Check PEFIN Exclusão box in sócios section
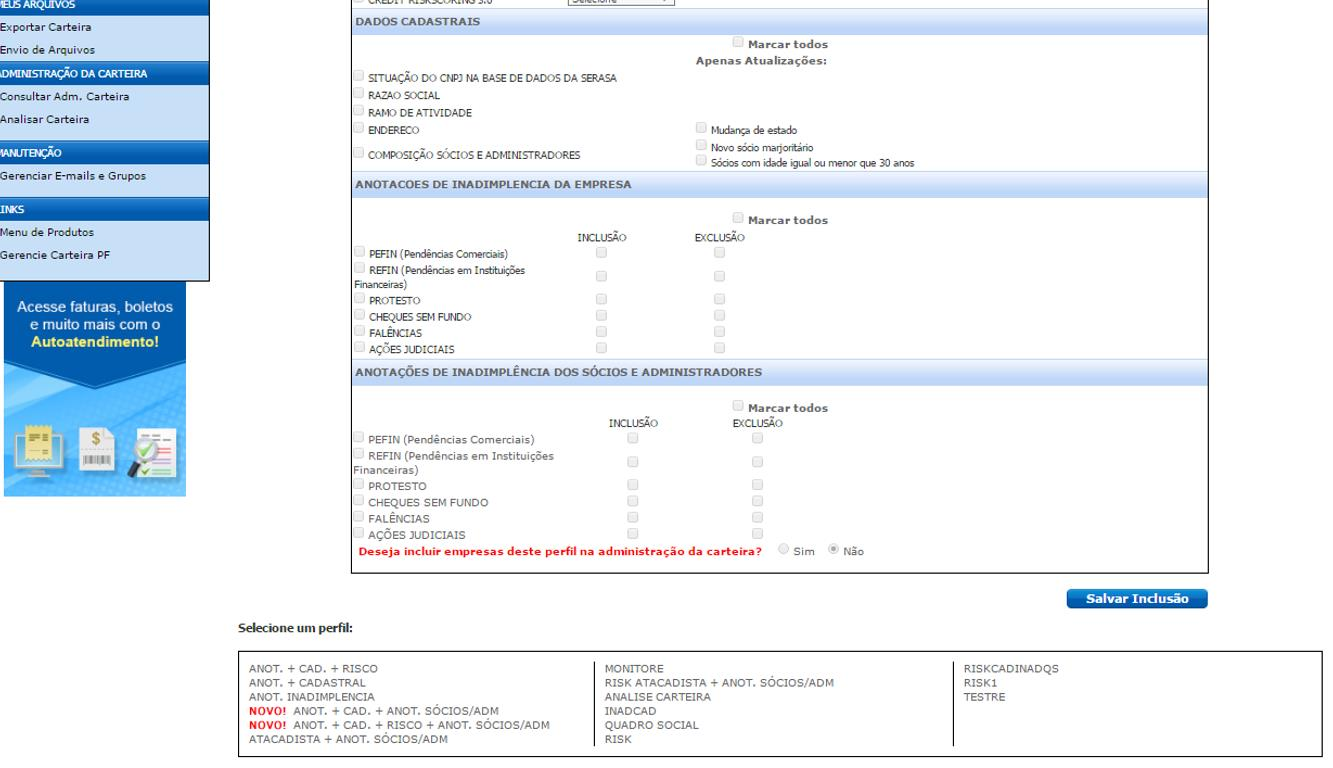 757,438
